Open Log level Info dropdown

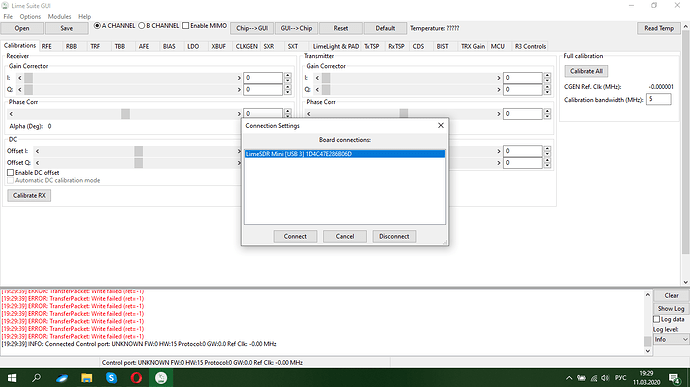(671, 339)
